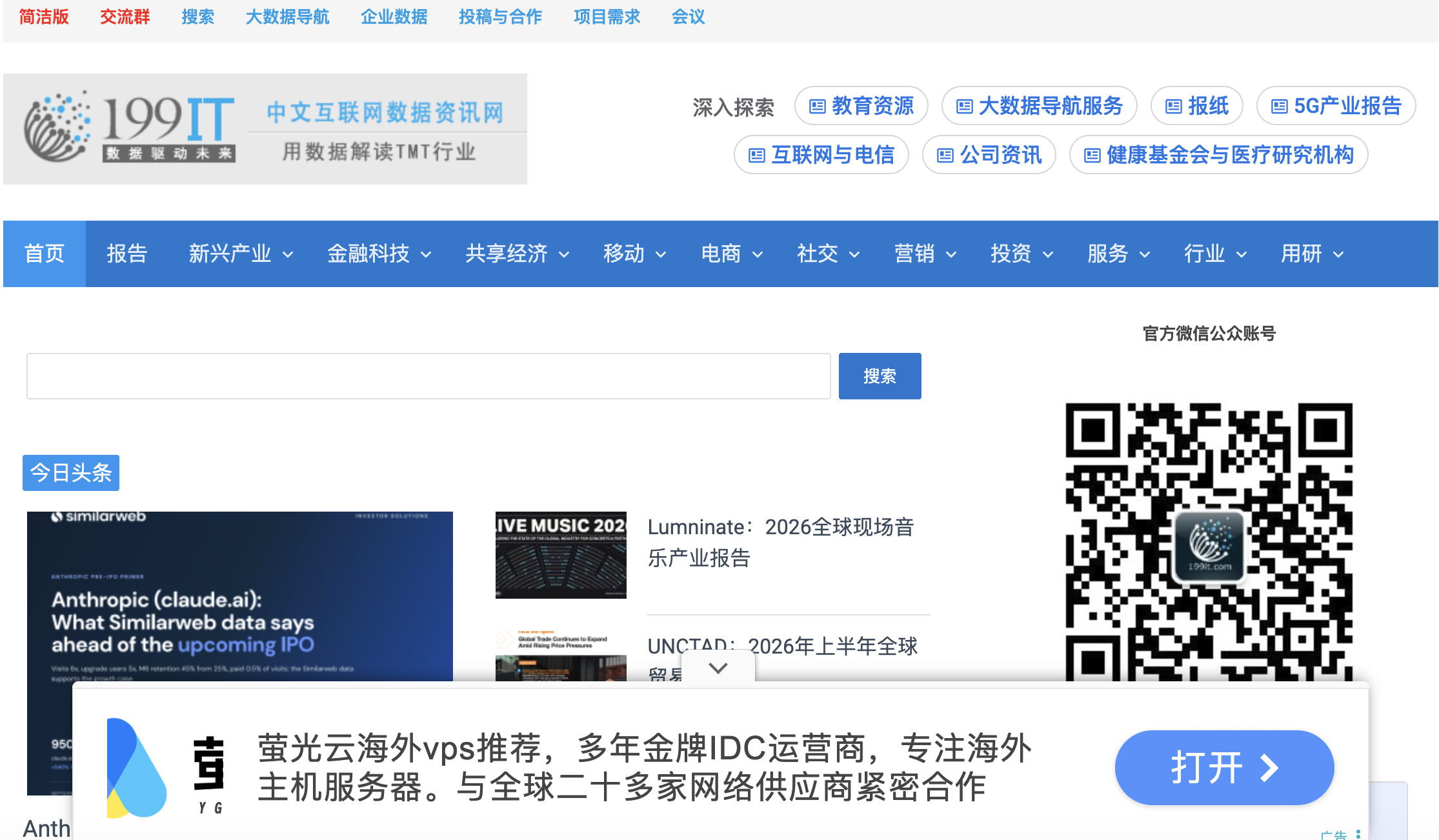Open the 简洁版 top link
Screen dimensions: 1439x840
pos(44,17)
